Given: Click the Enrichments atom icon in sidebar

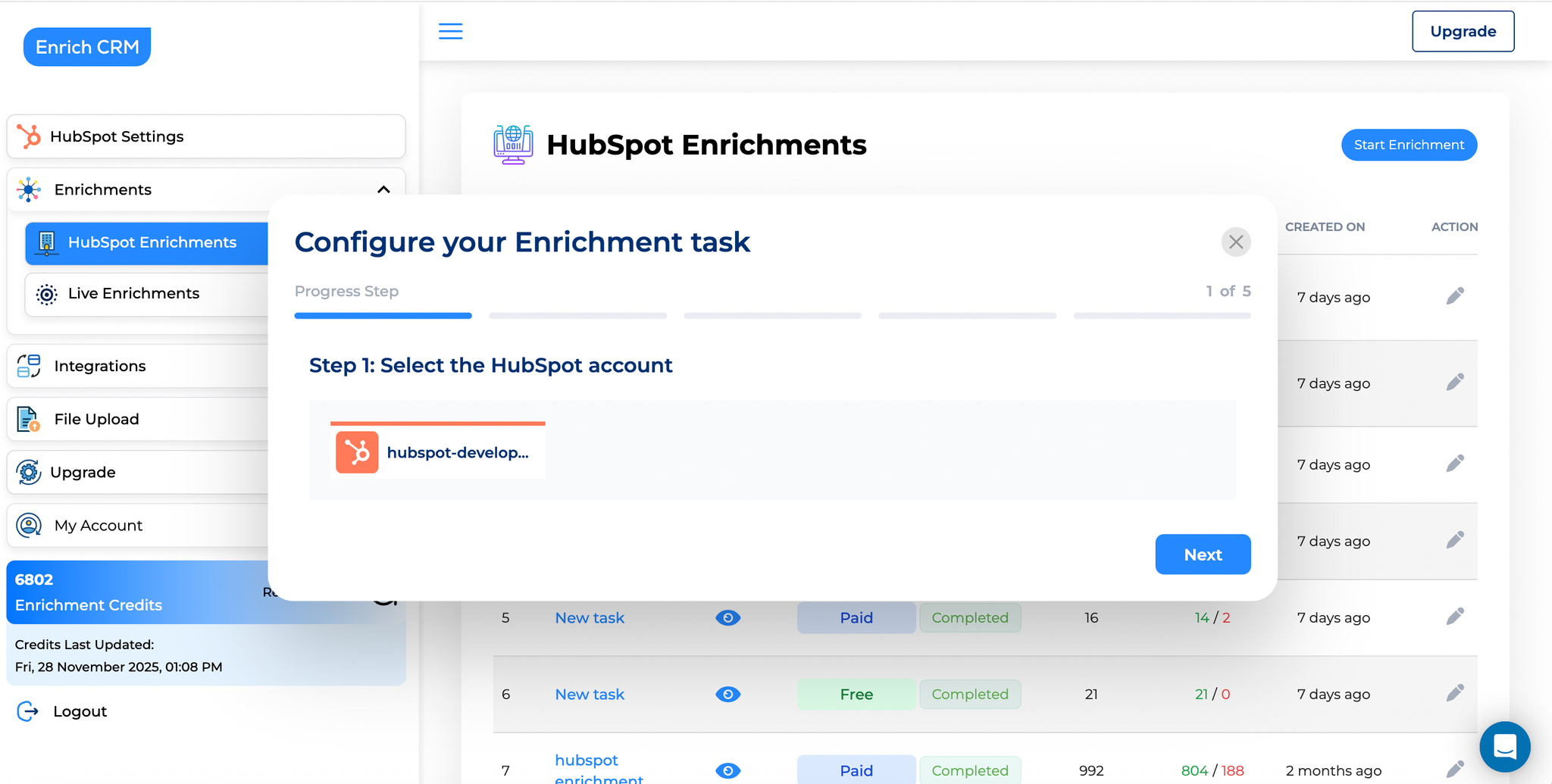Looking at the screenshot, I should click(x=29, y=189).
